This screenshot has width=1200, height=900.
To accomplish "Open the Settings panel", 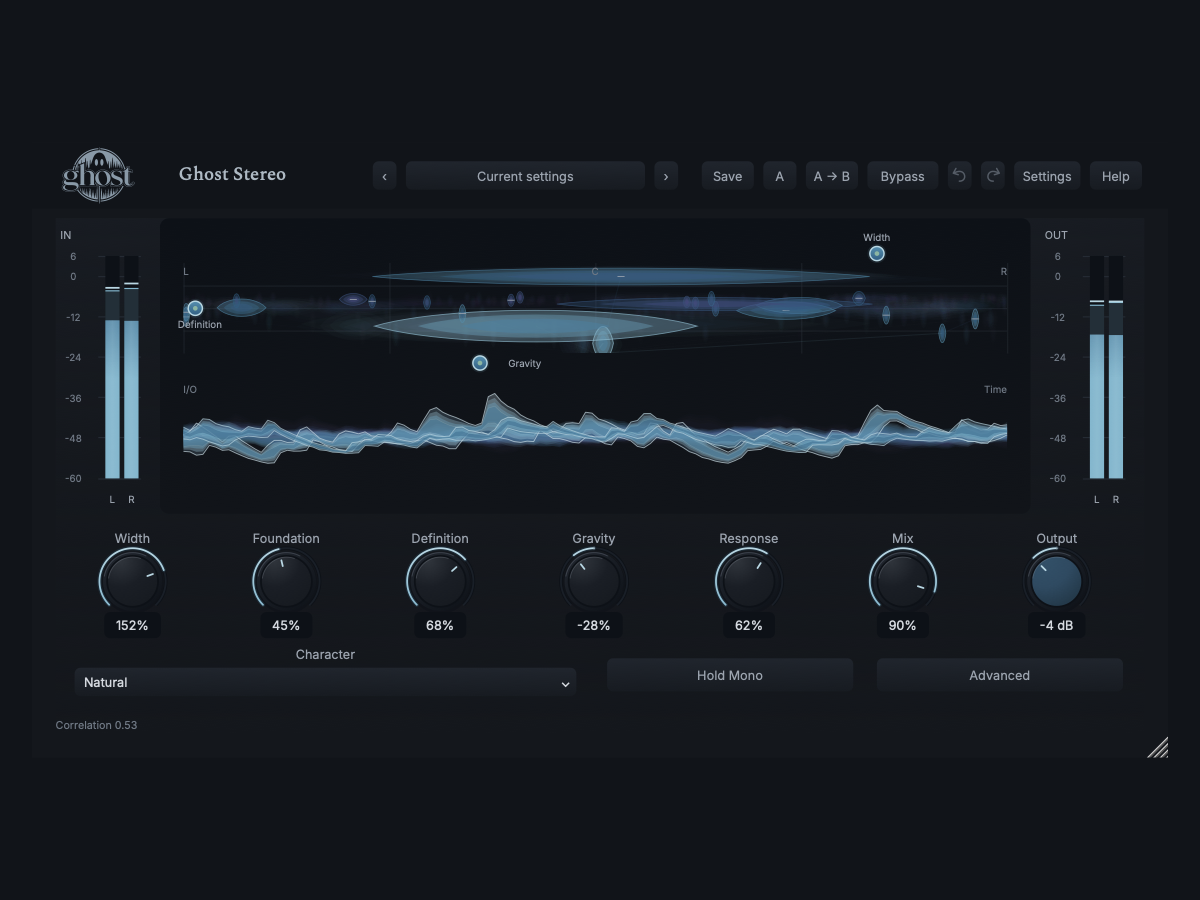I will tap(1047, 176).
